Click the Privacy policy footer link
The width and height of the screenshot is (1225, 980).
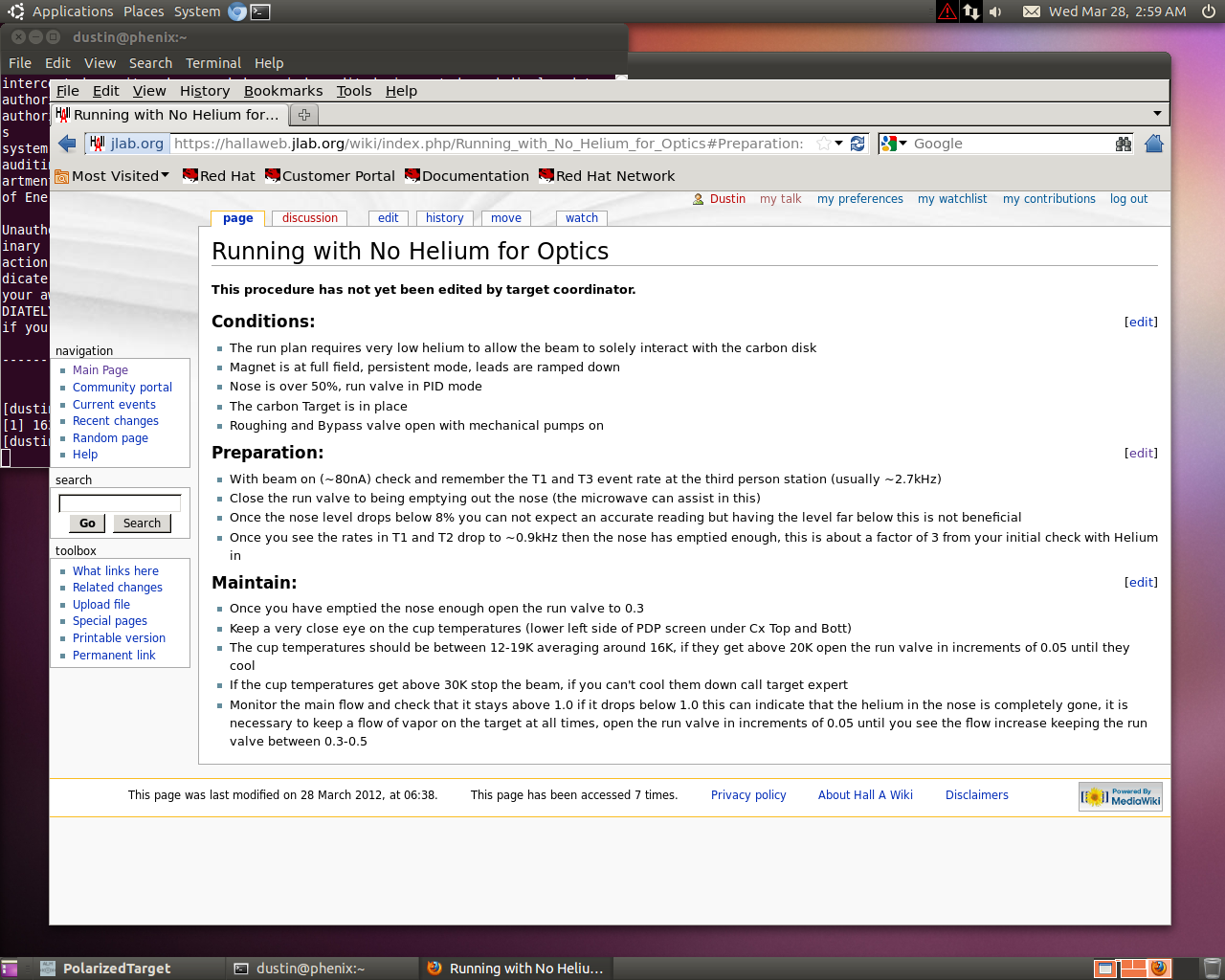click(748, 795)
